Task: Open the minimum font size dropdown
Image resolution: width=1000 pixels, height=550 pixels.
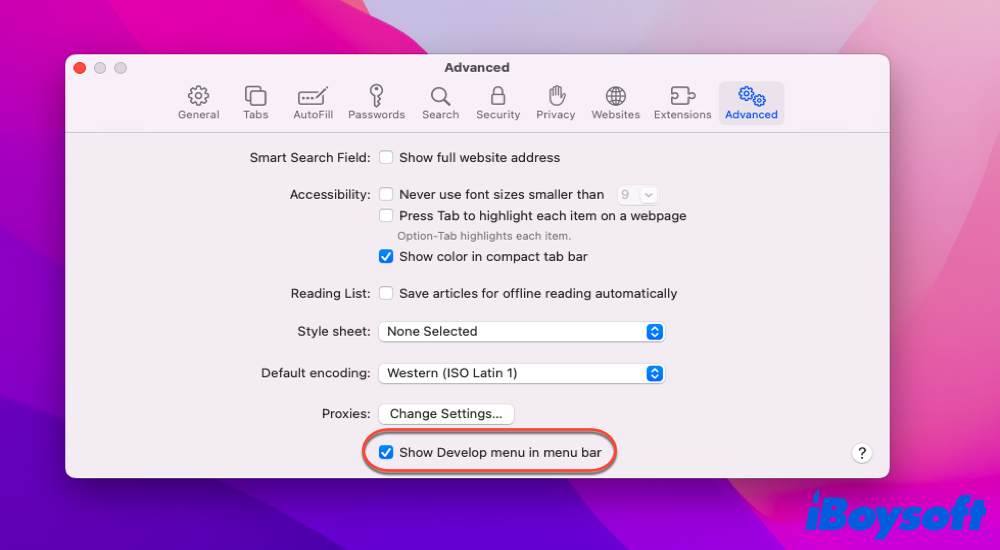Action: tap(637, 195)
